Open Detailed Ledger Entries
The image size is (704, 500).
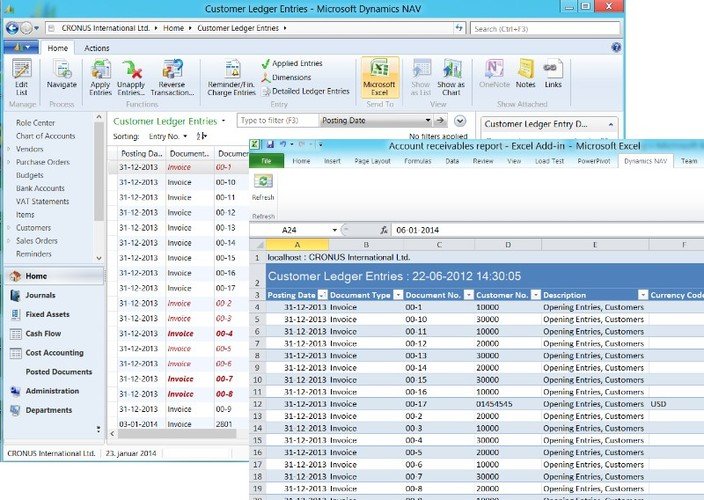306,91
